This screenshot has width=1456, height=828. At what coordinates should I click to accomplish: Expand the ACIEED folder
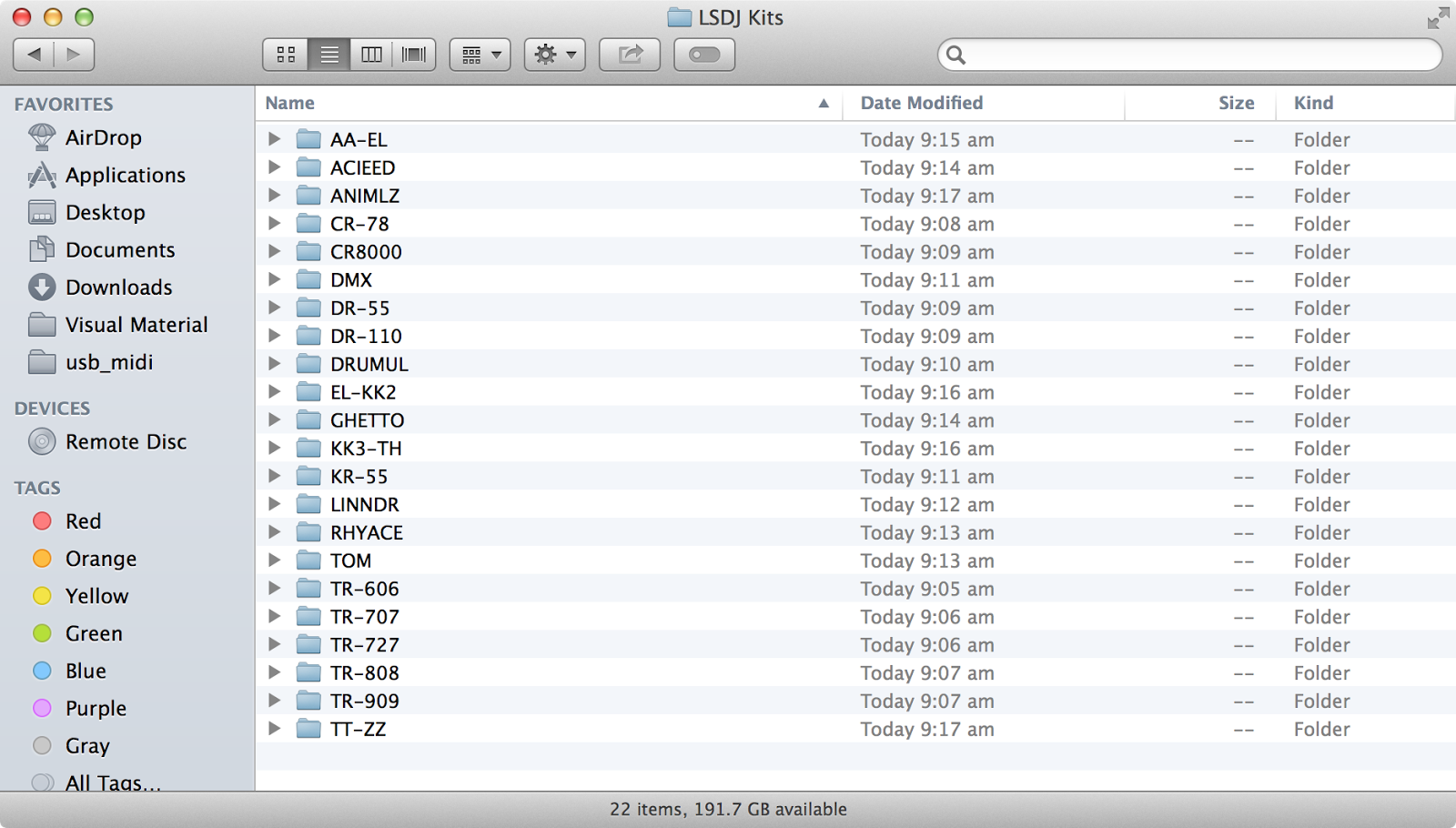(x=274, y=167)
